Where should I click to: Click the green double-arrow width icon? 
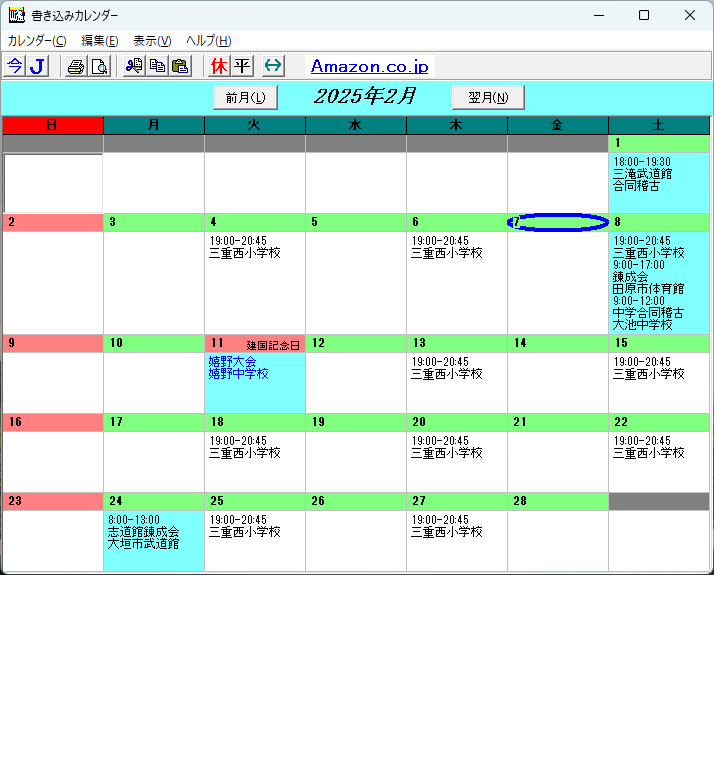[x=273, y=66]
